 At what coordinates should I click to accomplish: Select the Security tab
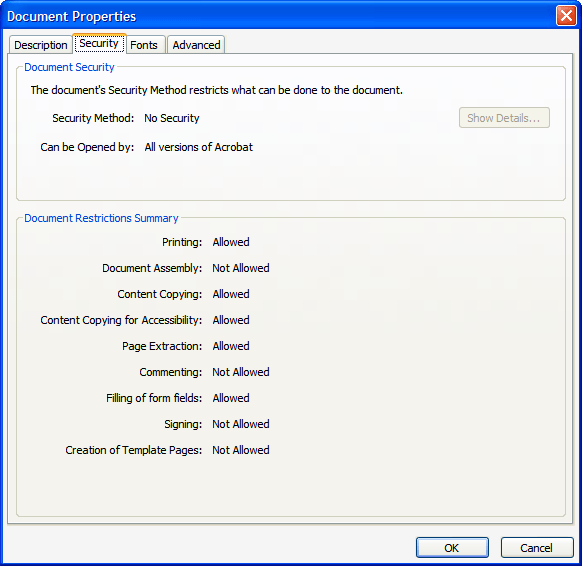click(99, 43)
